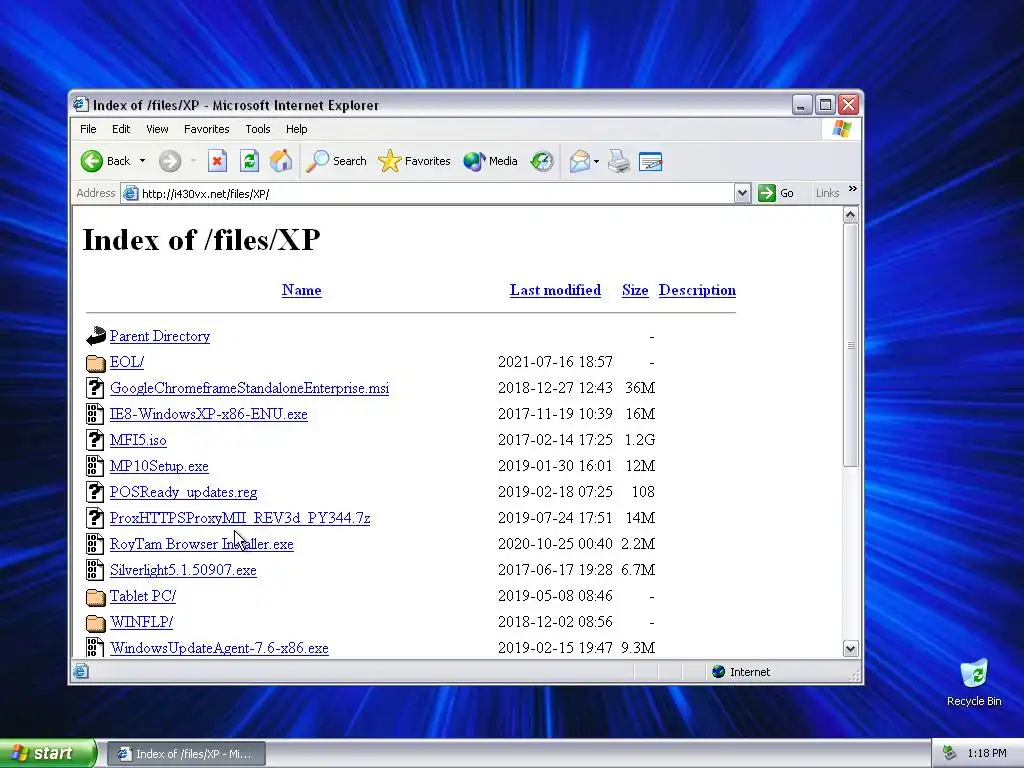This screenshot has height=768, width=1024.
Task: Click the History clock icon
Action: pos(541,161)
